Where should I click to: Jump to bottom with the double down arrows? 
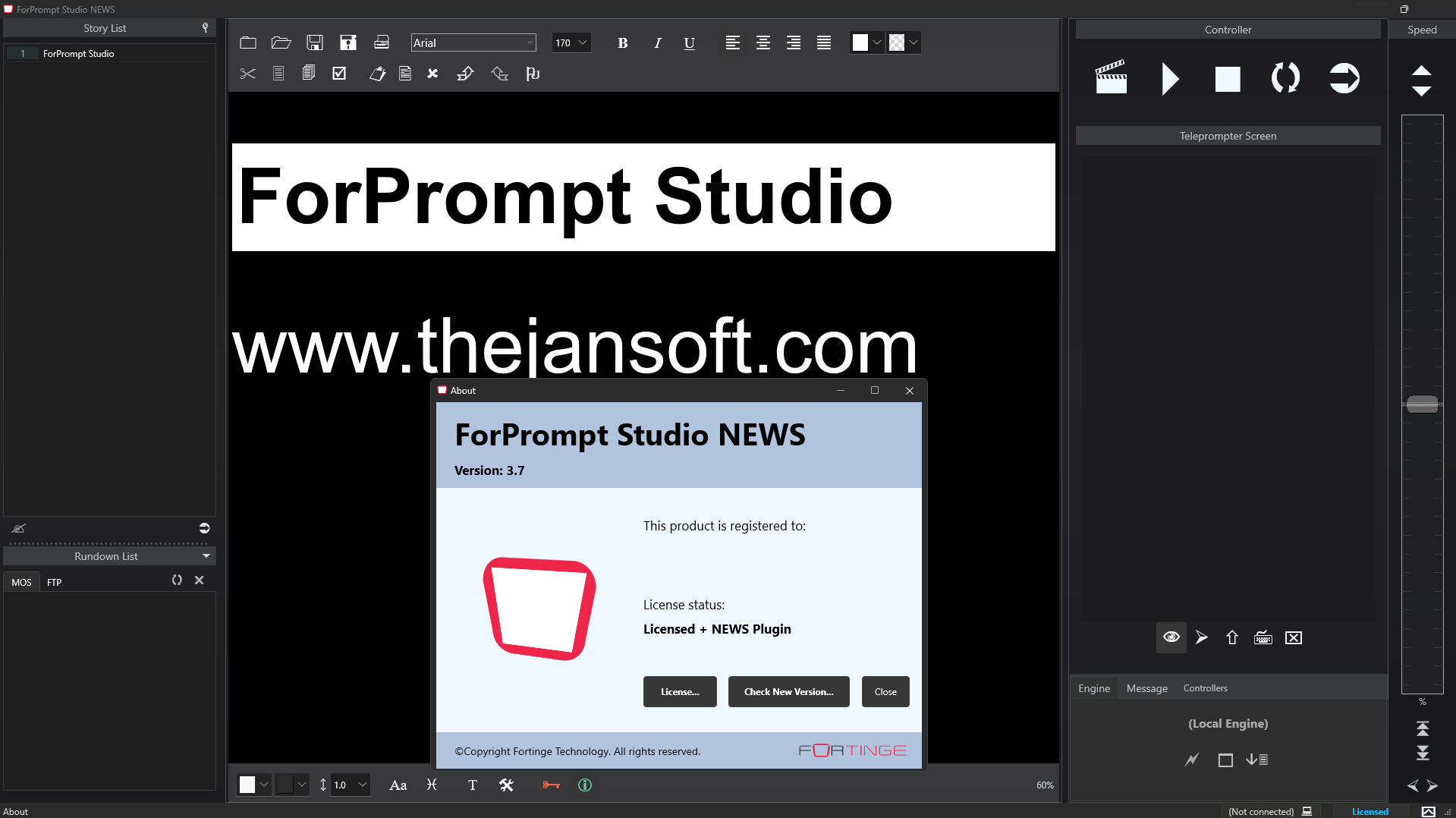click(1423, 752)
